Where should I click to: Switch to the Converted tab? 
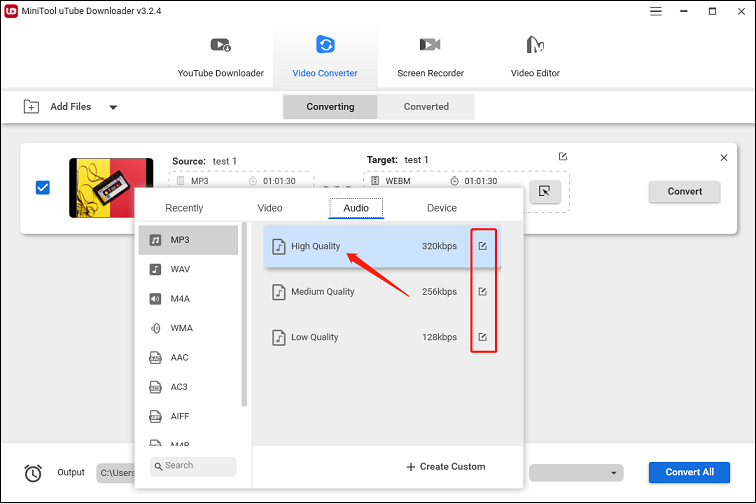click(426, 107)
